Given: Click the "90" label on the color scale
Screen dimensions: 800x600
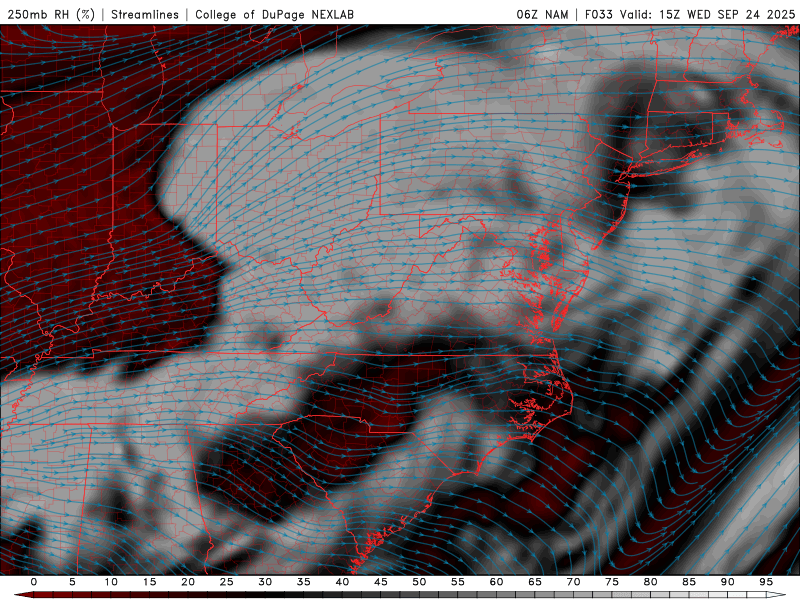Looking at the screenshot, I should (728, 582).
